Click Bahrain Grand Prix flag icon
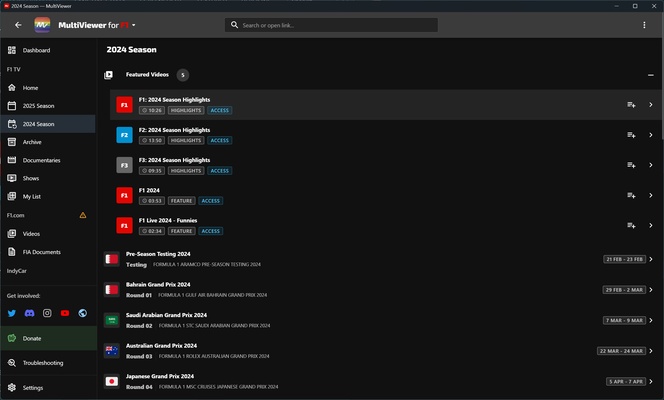 pyautogui.click(x=112, y=290)
